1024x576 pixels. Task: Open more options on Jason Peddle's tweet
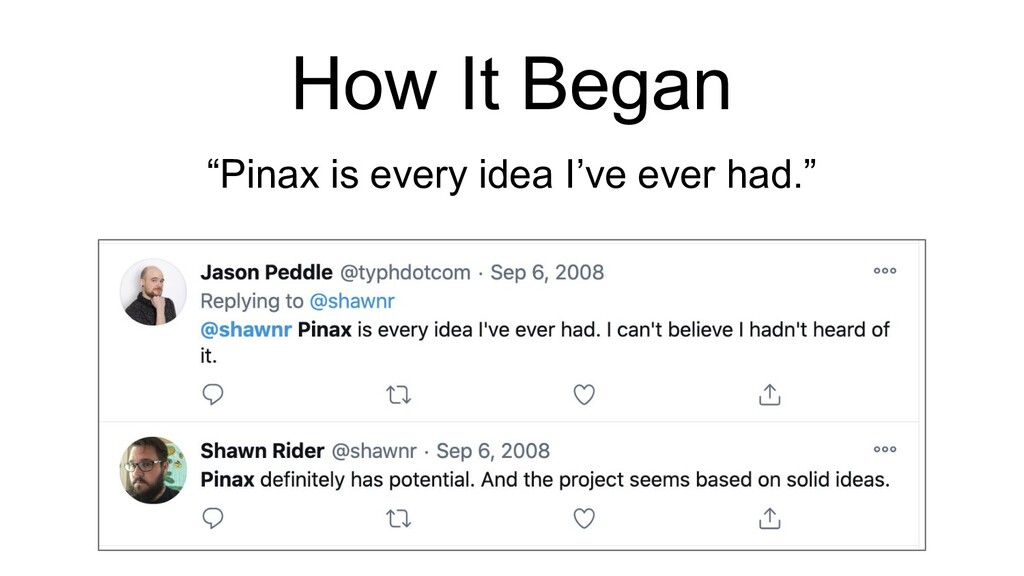885,270
